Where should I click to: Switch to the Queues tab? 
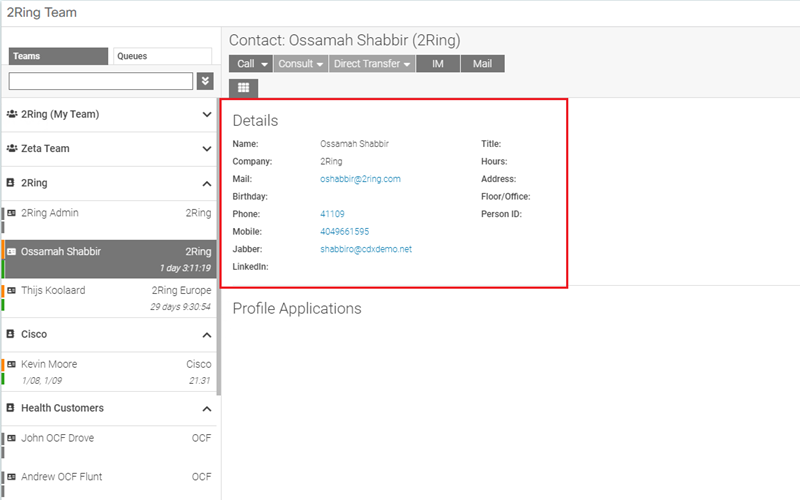(x=162, y=56)
